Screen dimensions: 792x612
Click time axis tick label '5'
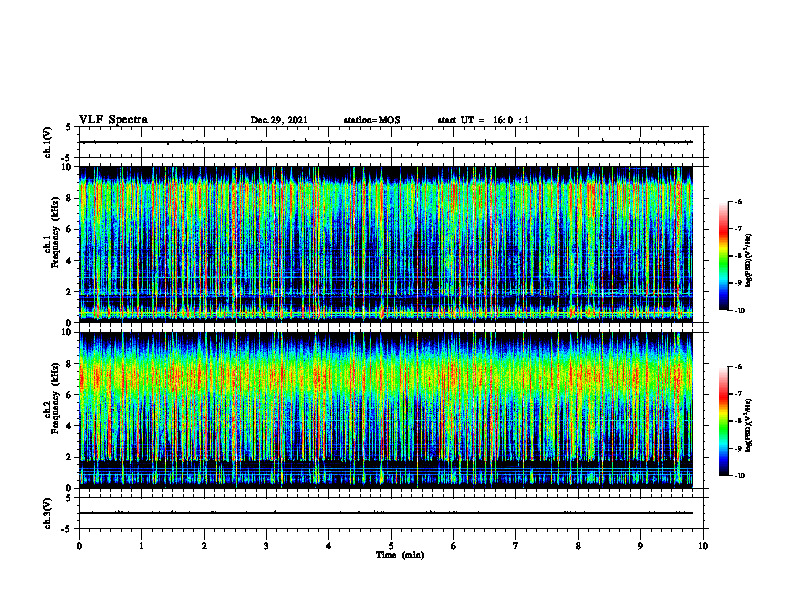click(x=391, y=546)
